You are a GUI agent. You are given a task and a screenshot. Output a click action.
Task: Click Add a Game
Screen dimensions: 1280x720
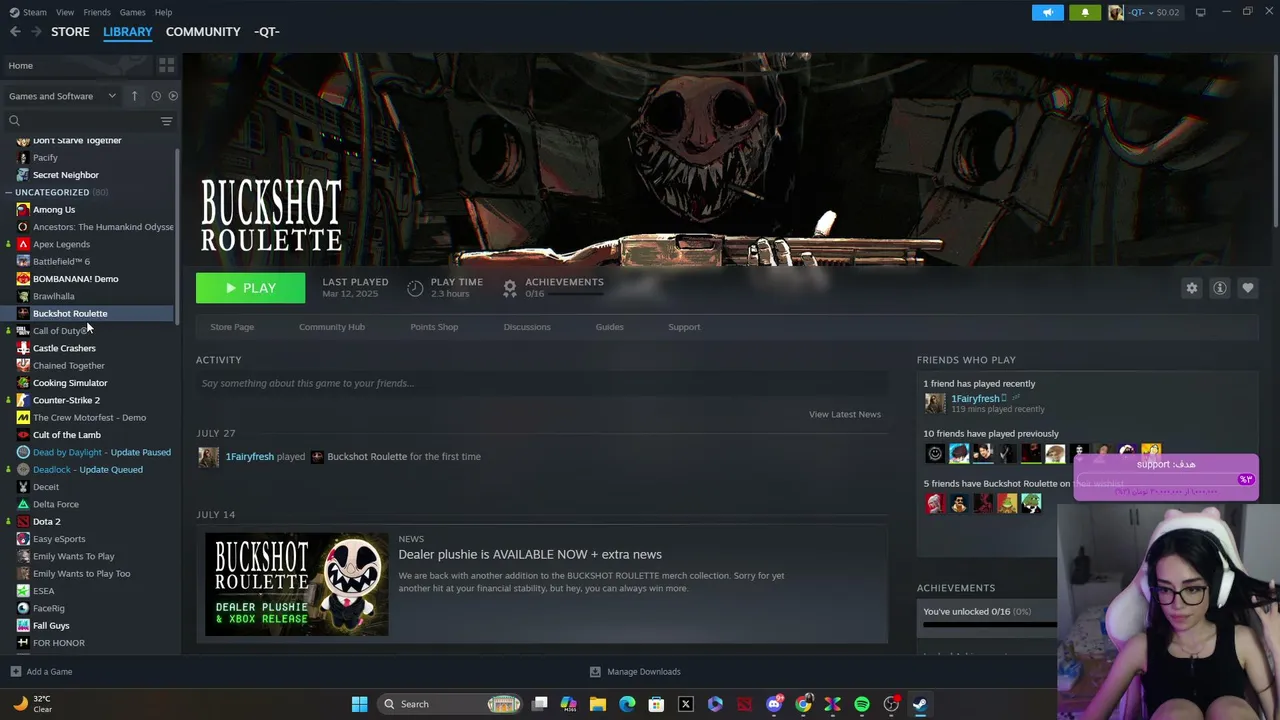coord(41,672)
